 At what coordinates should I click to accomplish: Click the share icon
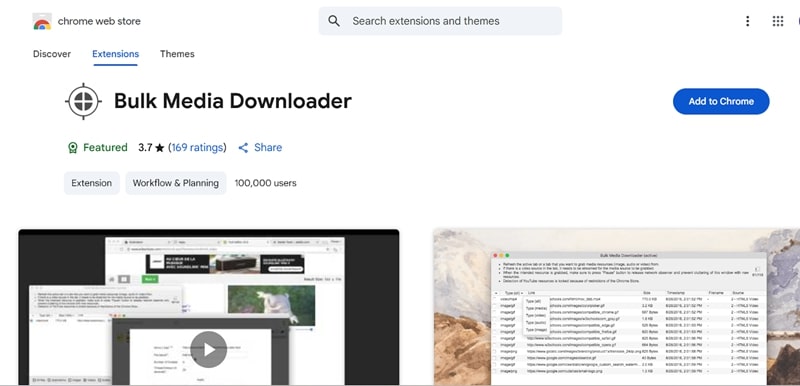(243, 147)
